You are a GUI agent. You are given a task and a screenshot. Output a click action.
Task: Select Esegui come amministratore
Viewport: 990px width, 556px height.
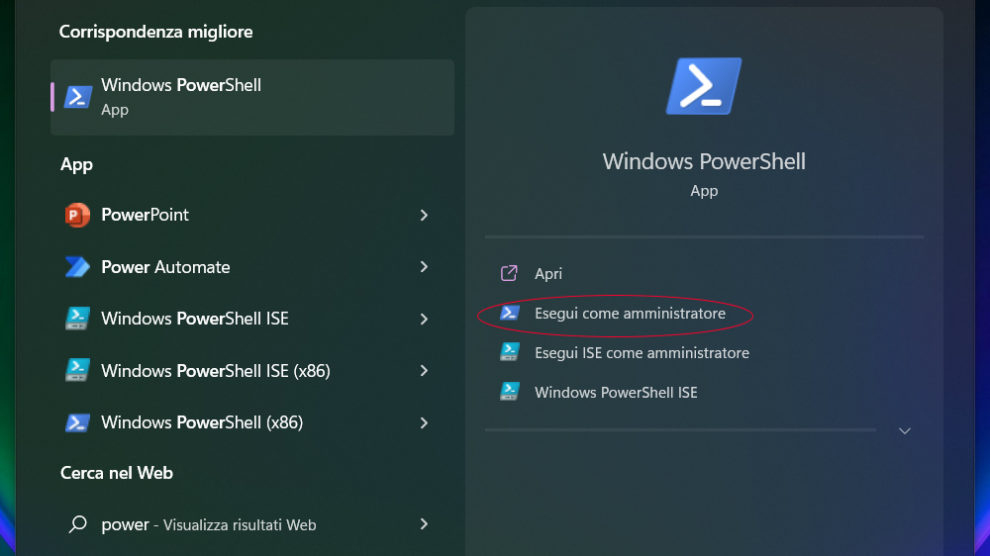click(x=630, y=314)
